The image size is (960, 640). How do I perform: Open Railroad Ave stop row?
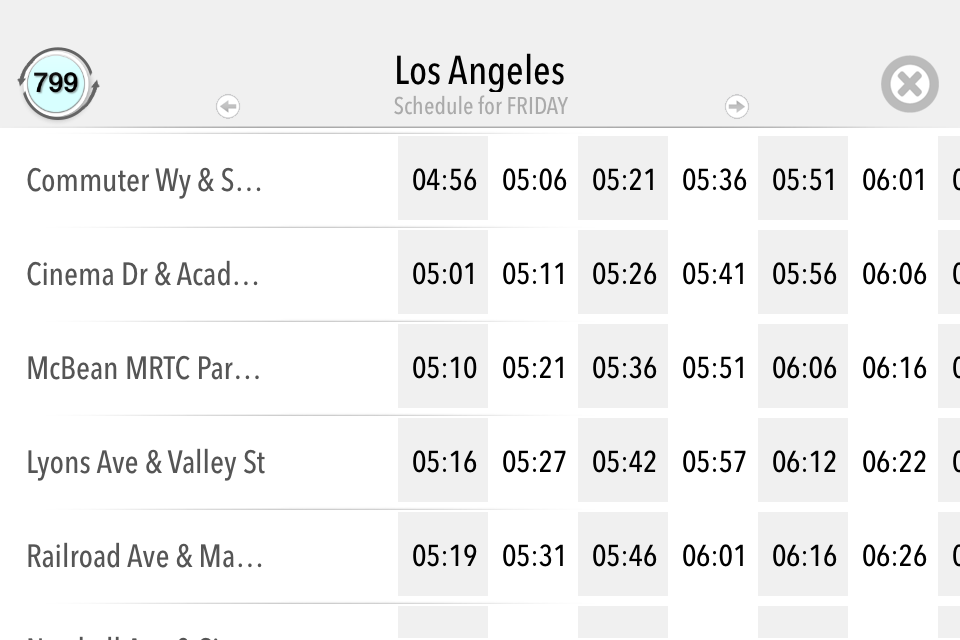pos(145,556)
